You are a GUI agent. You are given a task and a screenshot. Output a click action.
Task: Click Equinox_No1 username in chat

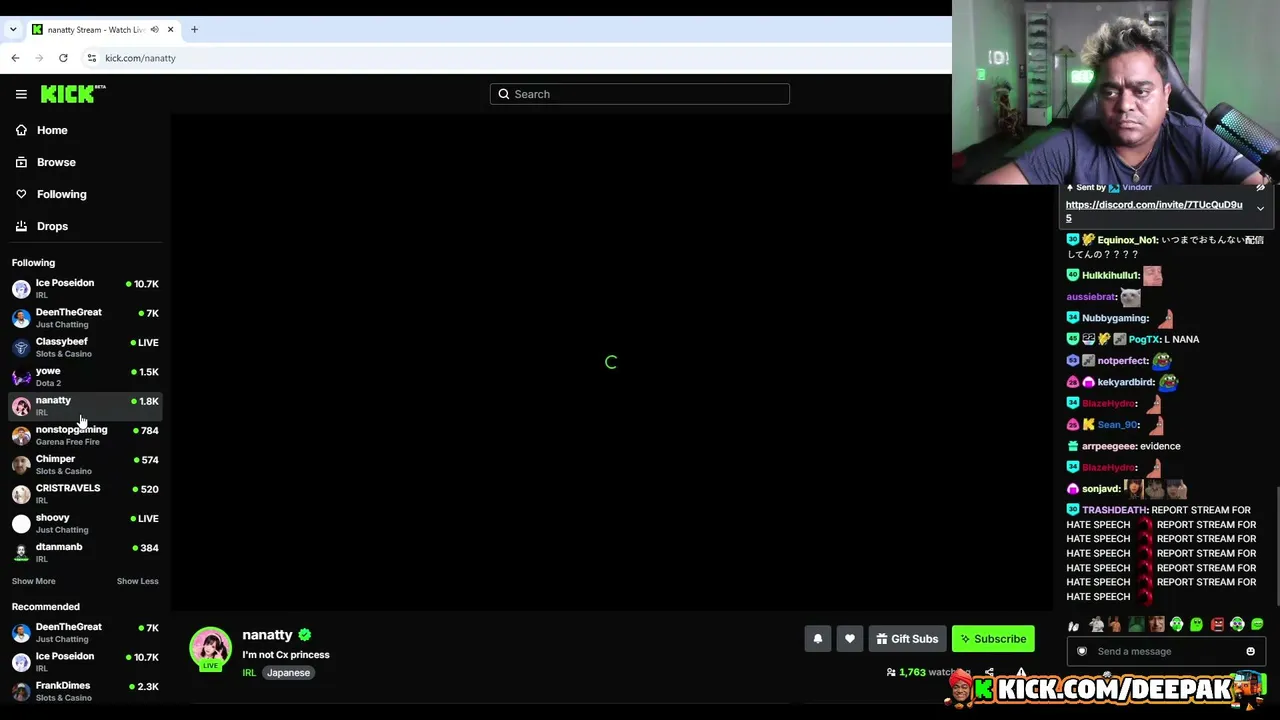[1127, 240]
